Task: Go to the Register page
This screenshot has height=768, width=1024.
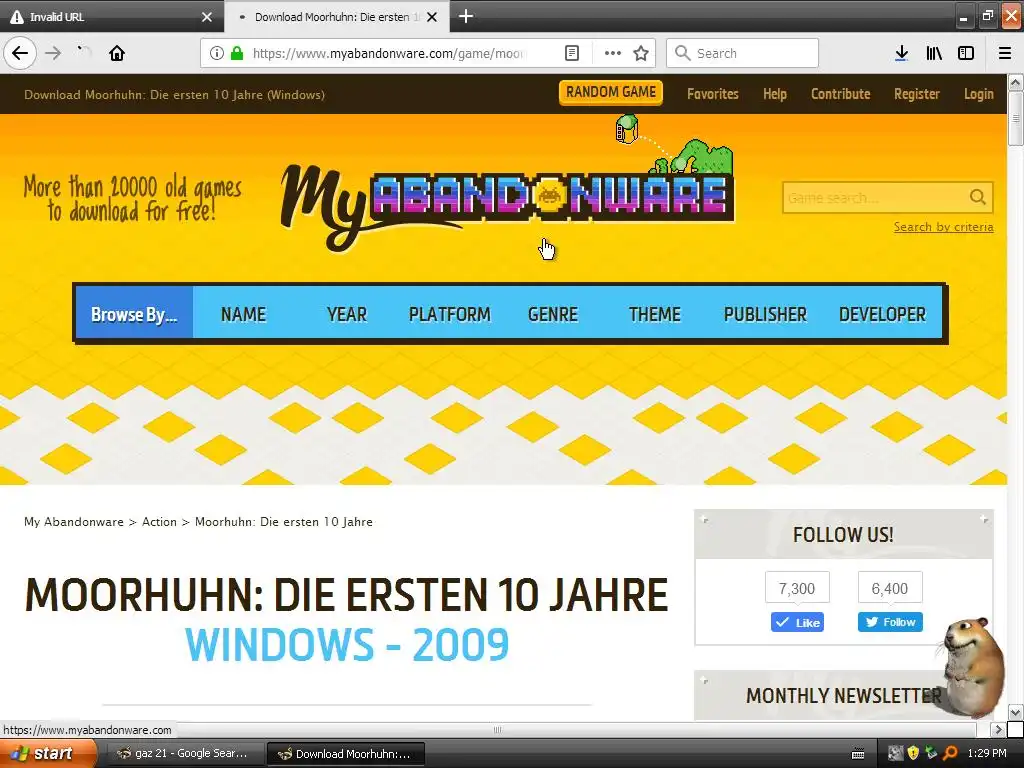Action: [917, 94]
